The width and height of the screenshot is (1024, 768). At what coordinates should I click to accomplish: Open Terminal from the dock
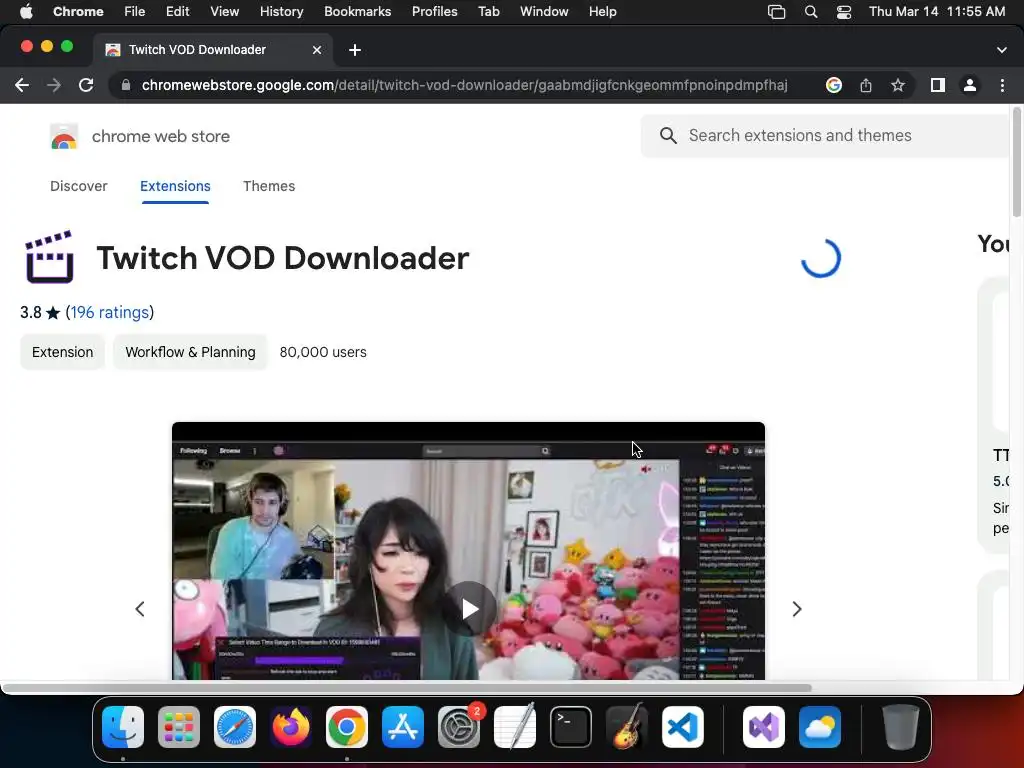coord(571,727)
